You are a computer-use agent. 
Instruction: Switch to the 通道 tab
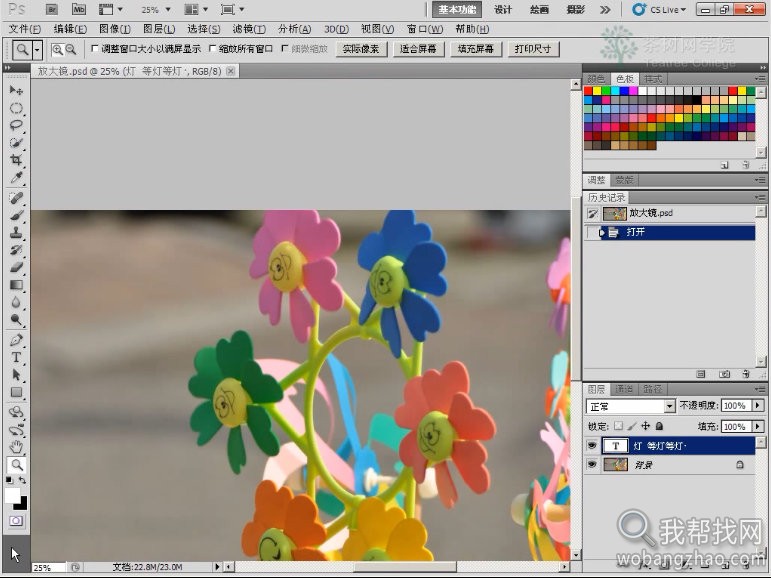[x=623, y=389]
